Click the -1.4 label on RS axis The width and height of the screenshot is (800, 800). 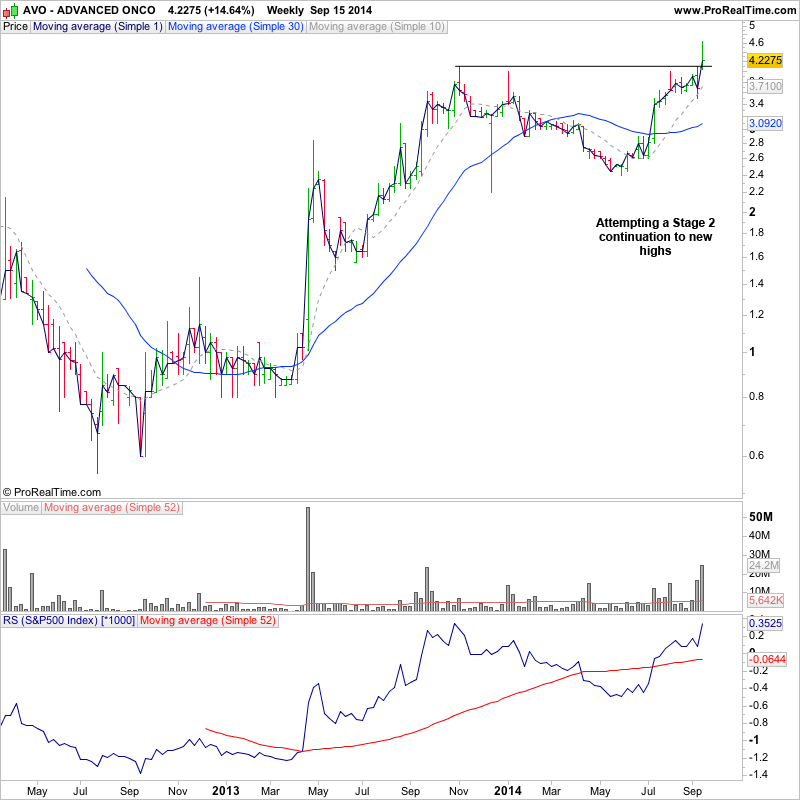[757, 774]
